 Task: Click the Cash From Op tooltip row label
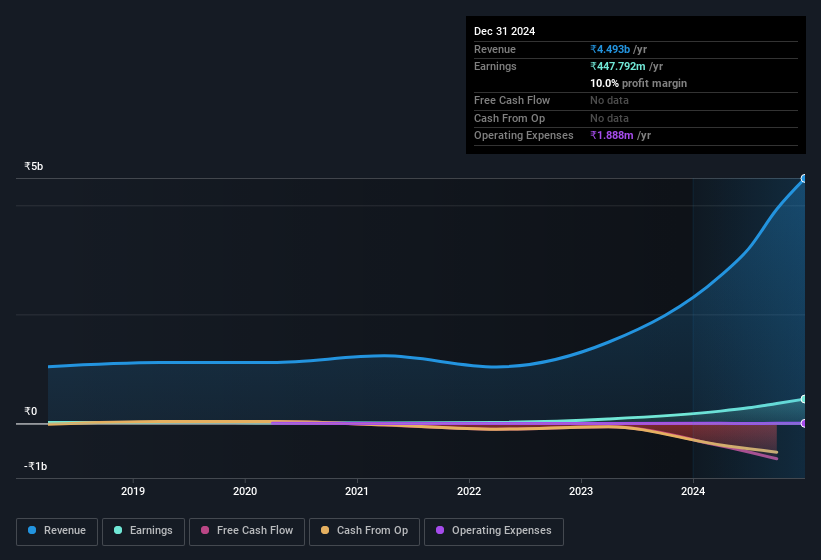pyautogui.click(x=509, y=118)
